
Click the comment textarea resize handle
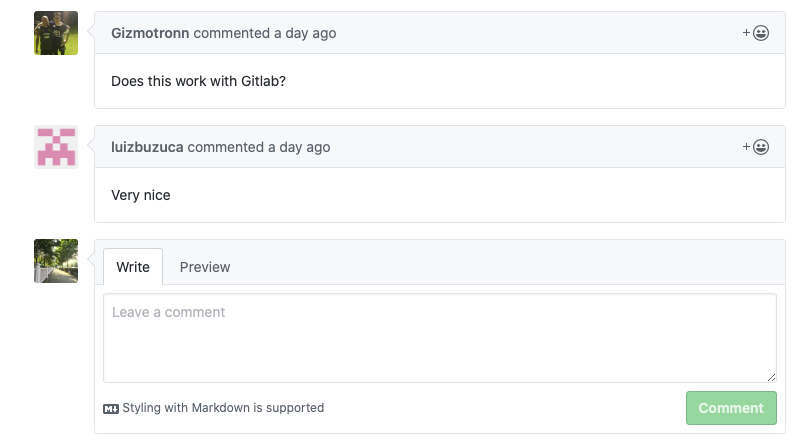click(771, 377)
